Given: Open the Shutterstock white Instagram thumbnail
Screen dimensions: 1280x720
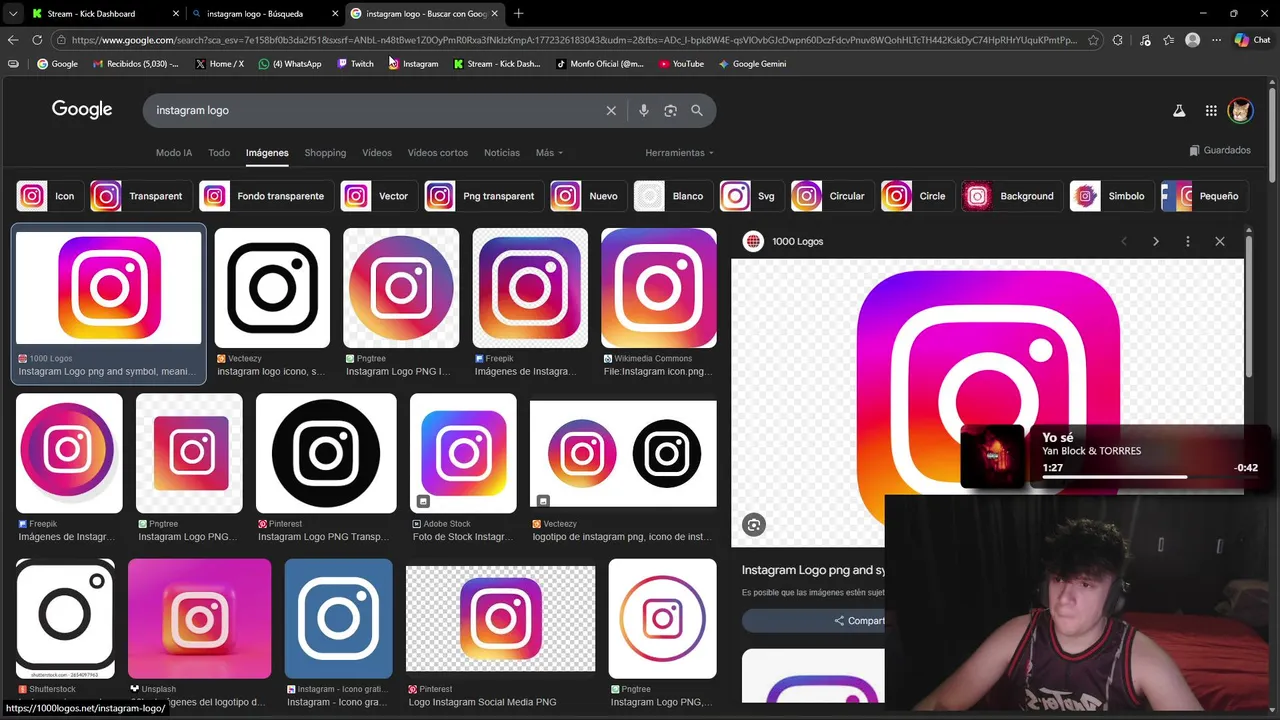Looking at the screenshot, I should (65, 619).
